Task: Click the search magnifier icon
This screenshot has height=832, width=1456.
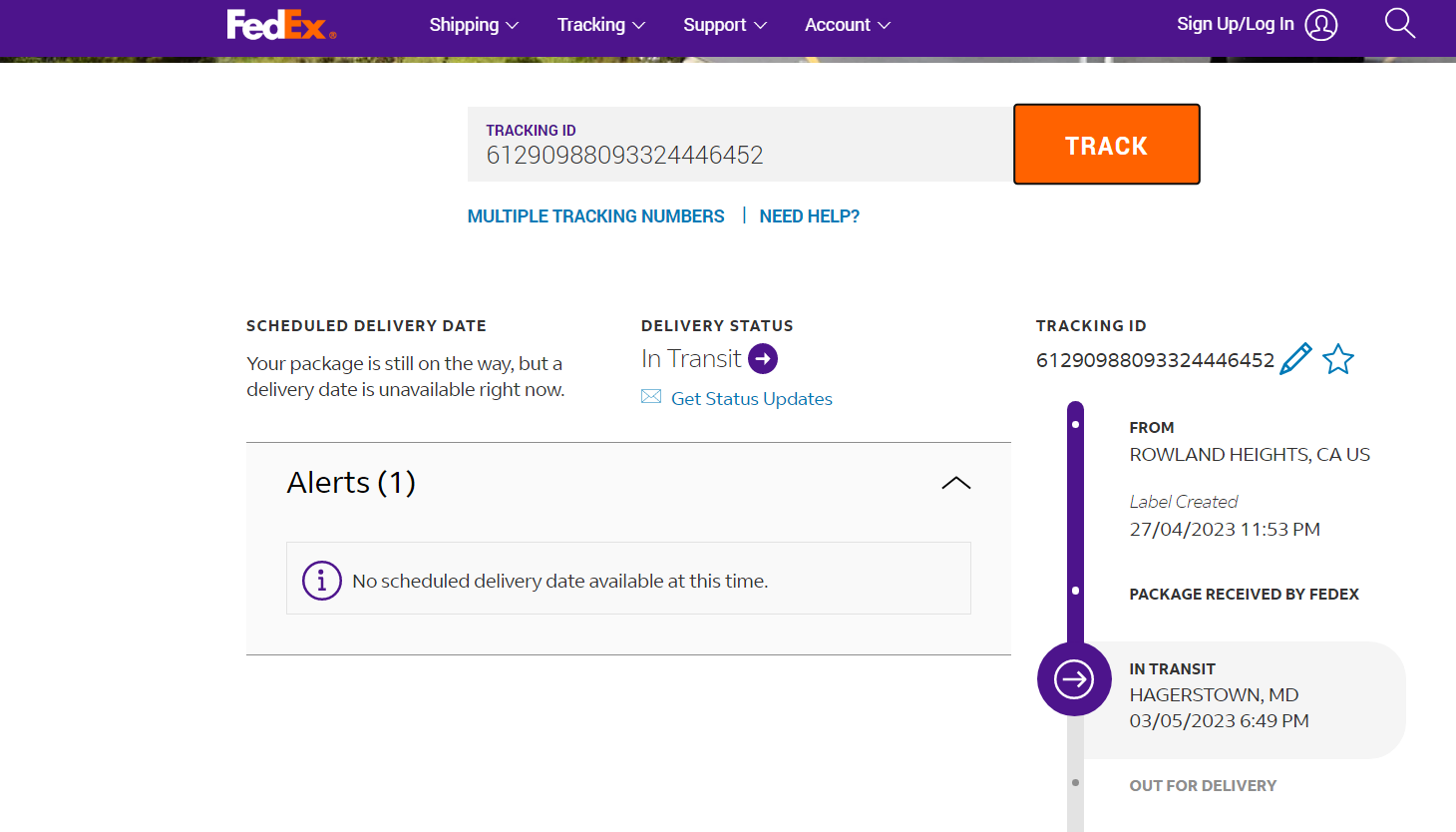Action: point(1399,23)
